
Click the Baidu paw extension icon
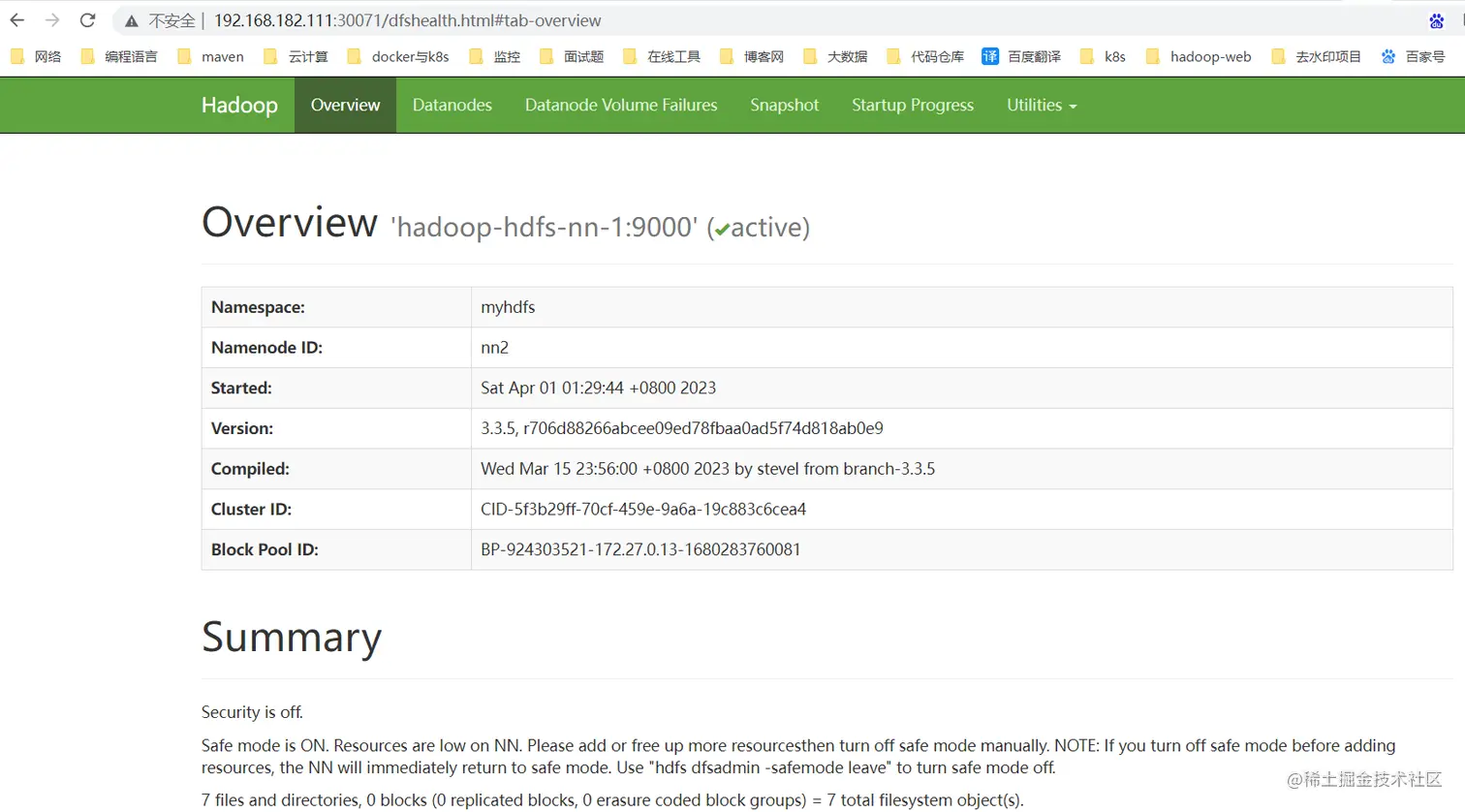click(1437, 20)
